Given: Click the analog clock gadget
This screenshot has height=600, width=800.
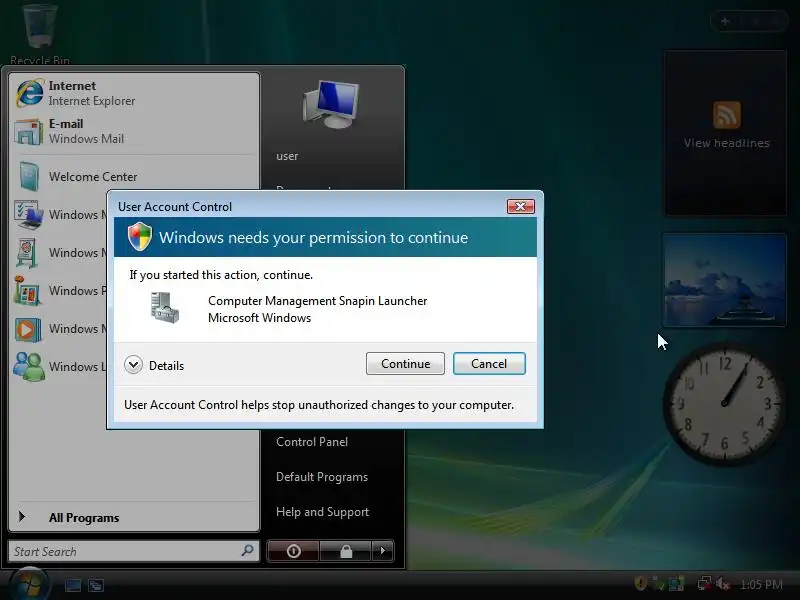Looking at the screenshot, I should point(723,404).
